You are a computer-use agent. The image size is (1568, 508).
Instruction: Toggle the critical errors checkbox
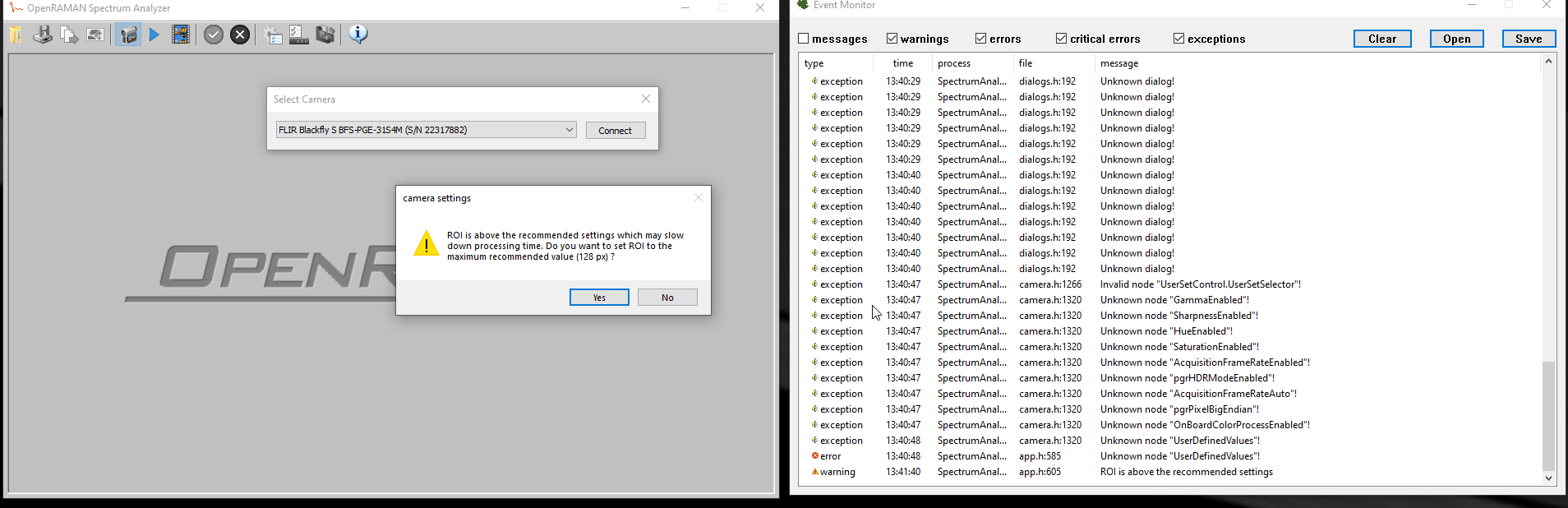1061,39
